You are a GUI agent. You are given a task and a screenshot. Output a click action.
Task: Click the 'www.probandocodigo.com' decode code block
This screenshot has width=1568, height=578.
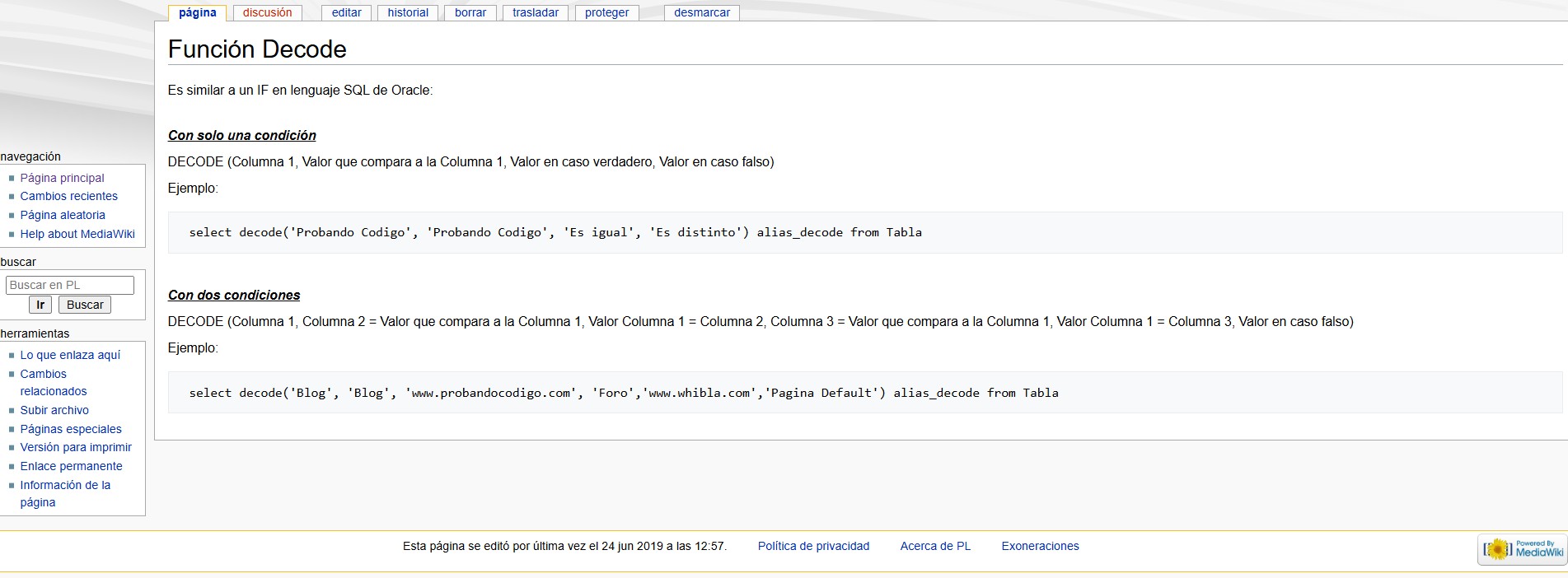(865, 393)
